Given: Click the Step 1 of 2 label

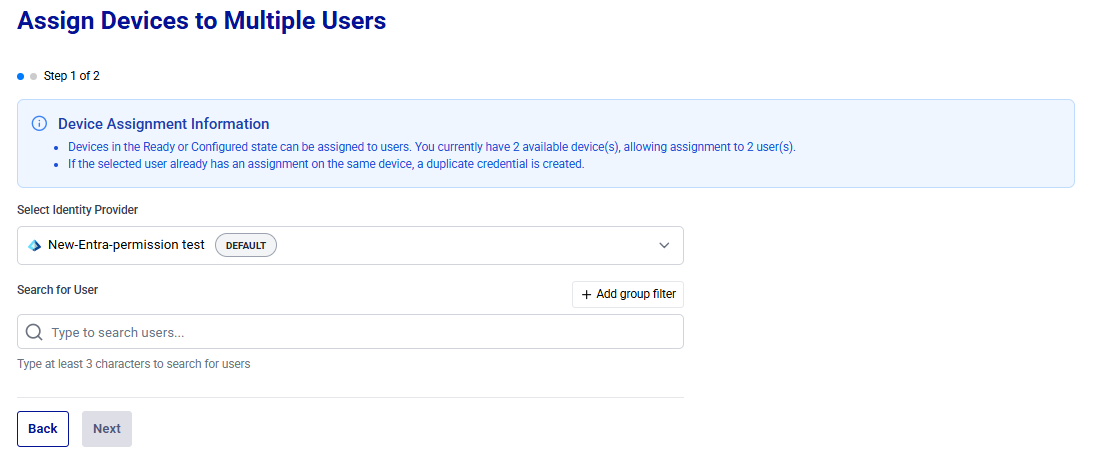Looking at the screenshot, I should pyautogui.click(x=72, y=76).
